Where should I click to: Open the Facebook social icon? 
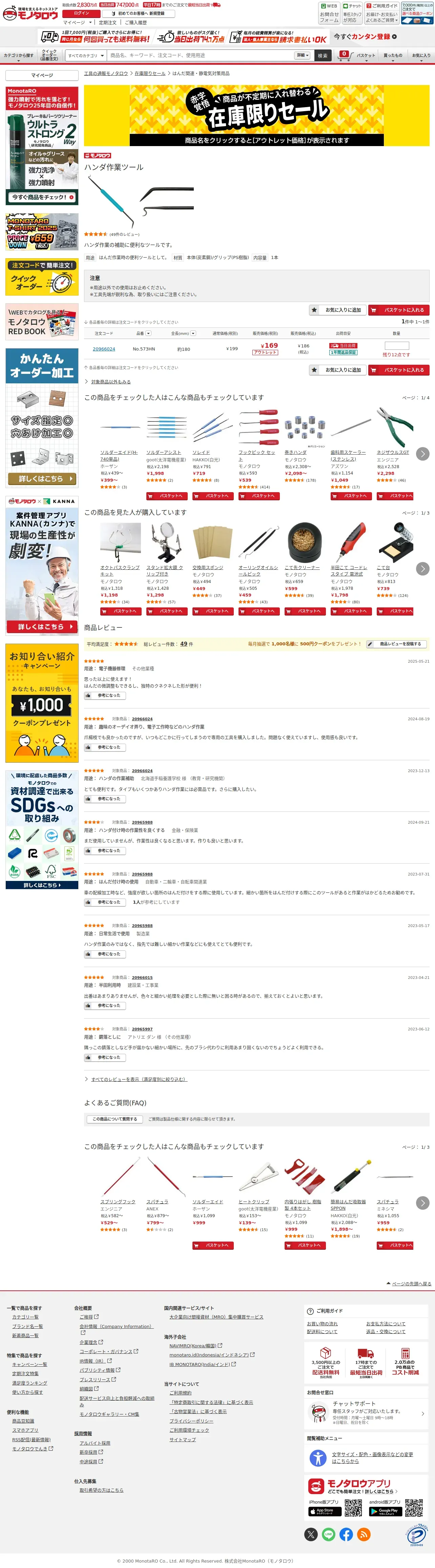click(346, 1534)
